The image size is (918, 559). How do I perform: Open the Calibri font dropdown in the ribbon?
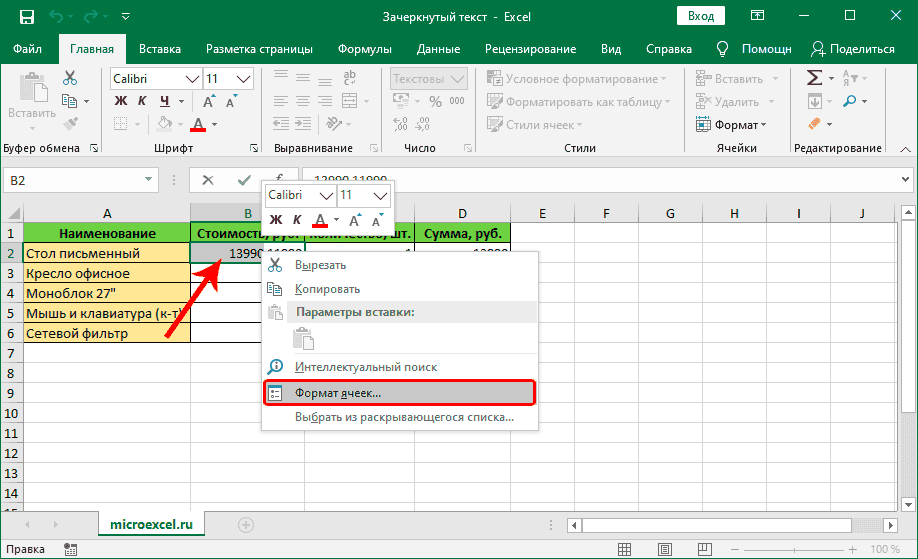pyautogui.click(x=191, y=78)
